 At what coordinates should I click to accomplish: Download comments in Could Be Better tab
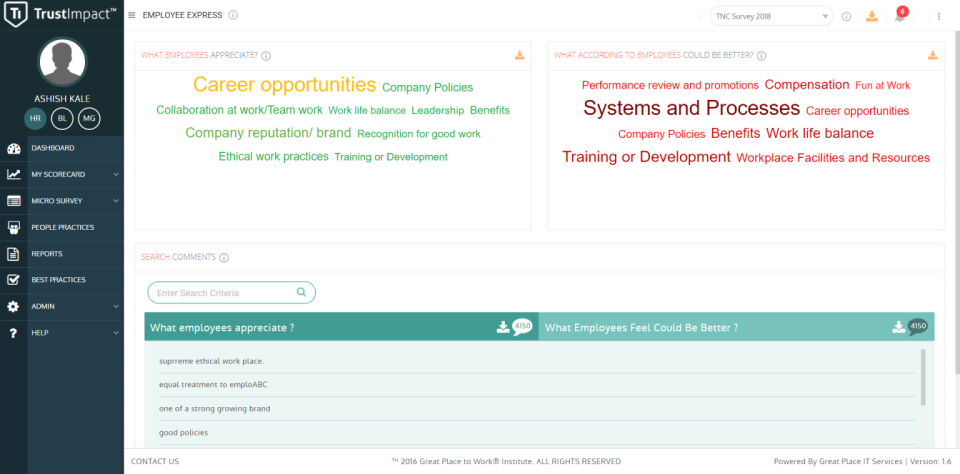click(x=898, y=327)
